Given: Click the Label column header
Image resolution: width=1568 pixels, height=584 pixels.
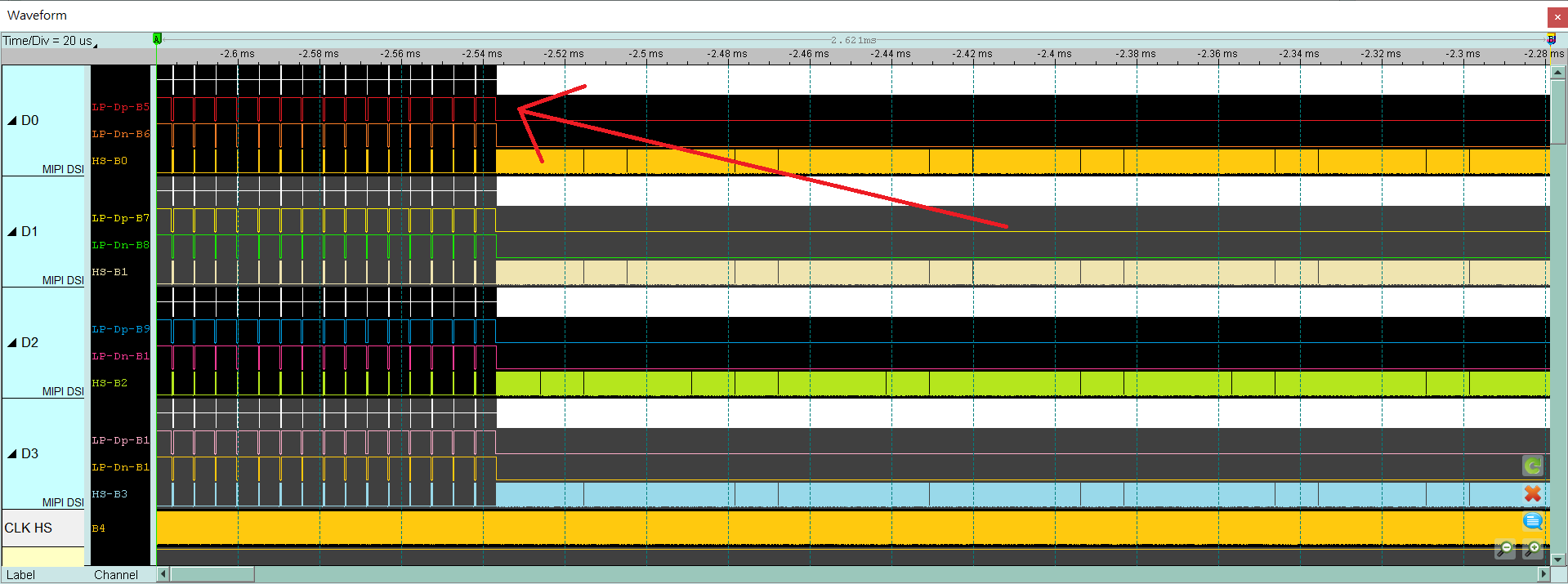Looking at the screenshot, I should [21, 575].
